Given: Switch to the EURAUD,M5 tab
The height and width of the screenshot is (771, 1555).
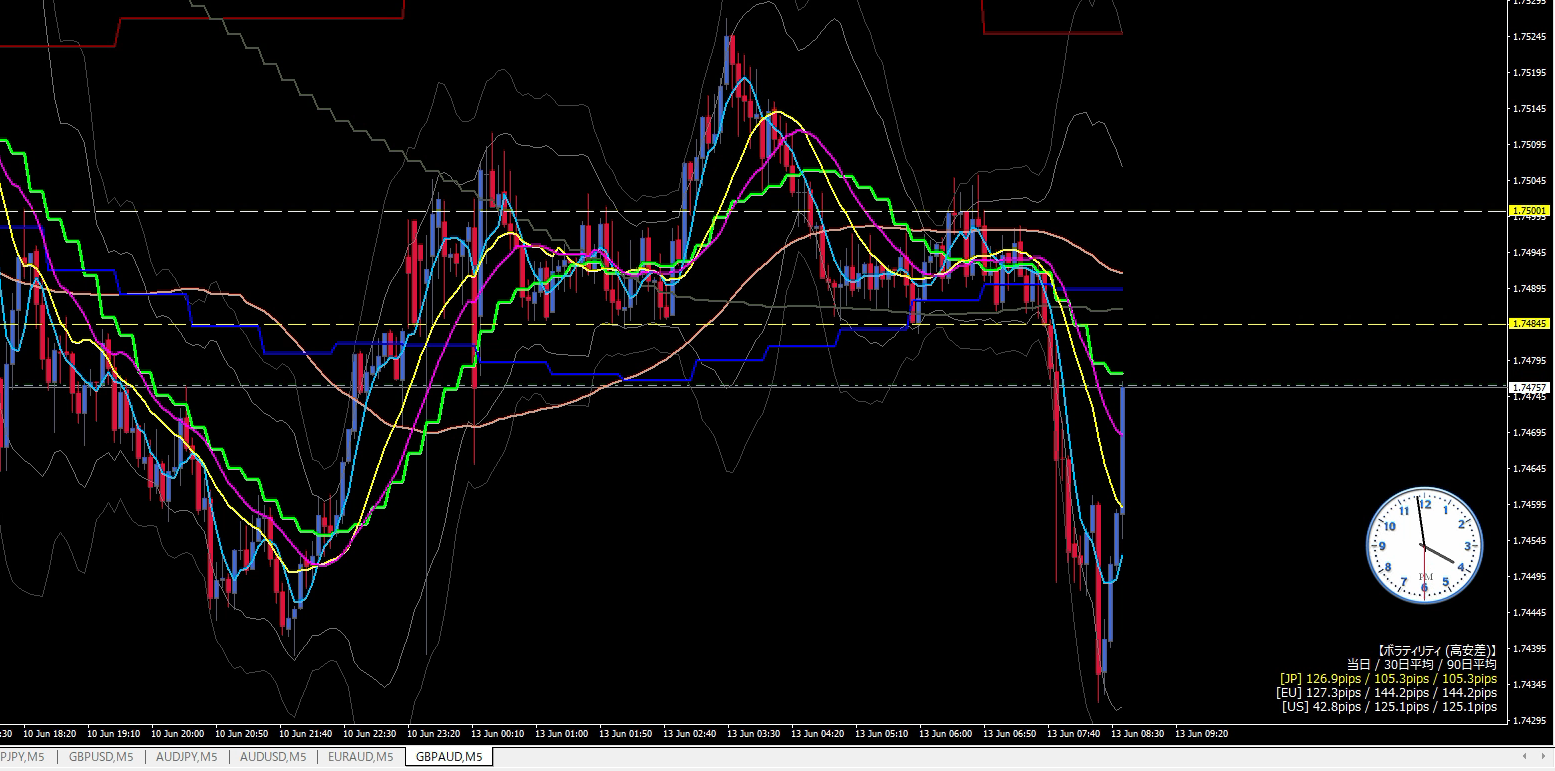Looking at the screenshot, I should click(x=360, y=757).
